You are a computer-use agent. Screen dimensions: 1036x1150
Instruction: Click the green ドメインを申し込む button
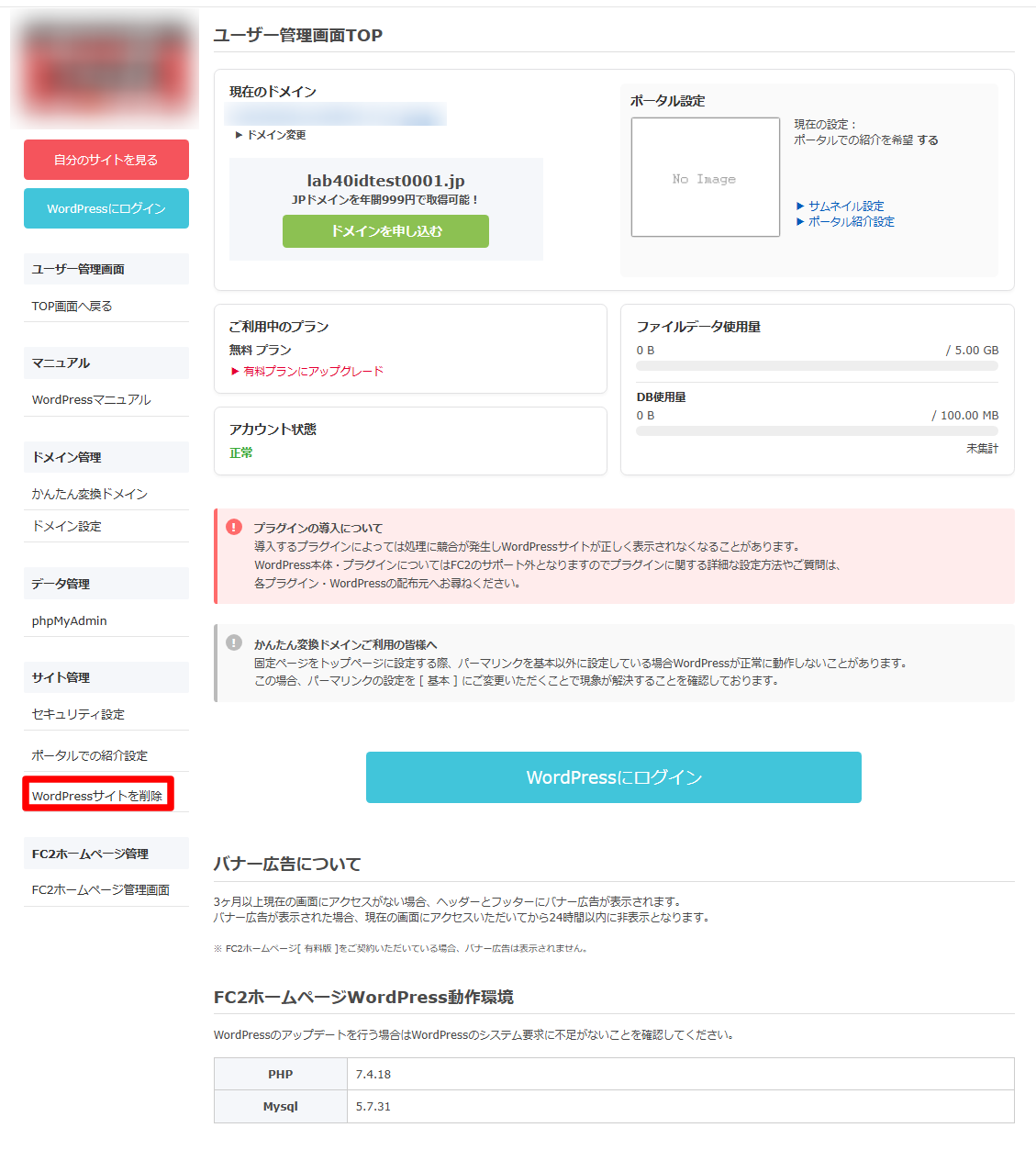pos(385,231)
